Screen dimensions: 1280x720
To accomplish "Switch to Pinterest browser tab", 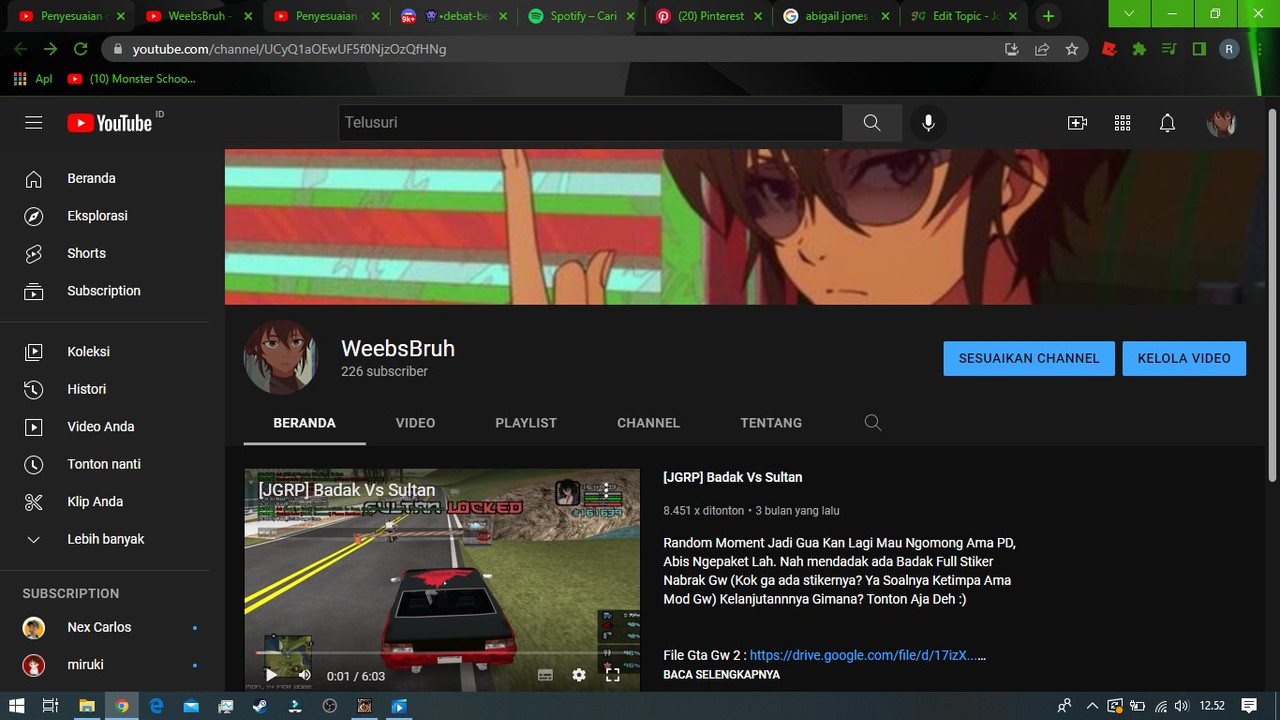I will click(x=708, y=16).
